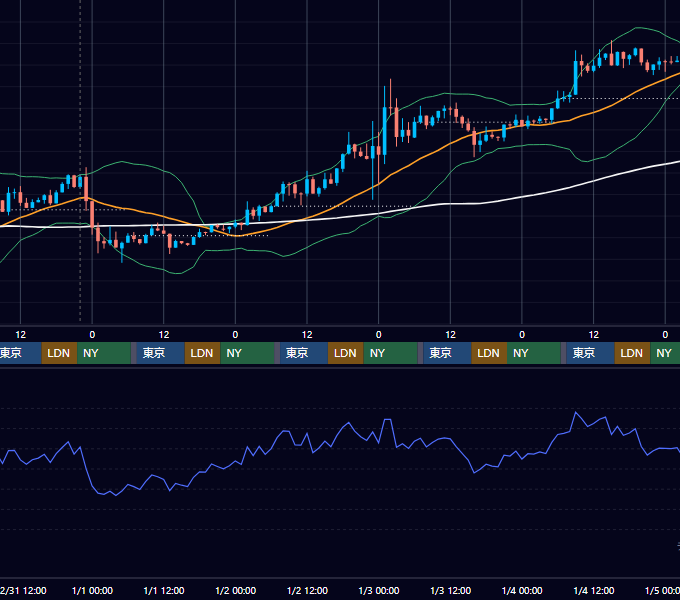Click the NY session block starting 1/3 00:00
680x600 pixels.
coord(390,353)
